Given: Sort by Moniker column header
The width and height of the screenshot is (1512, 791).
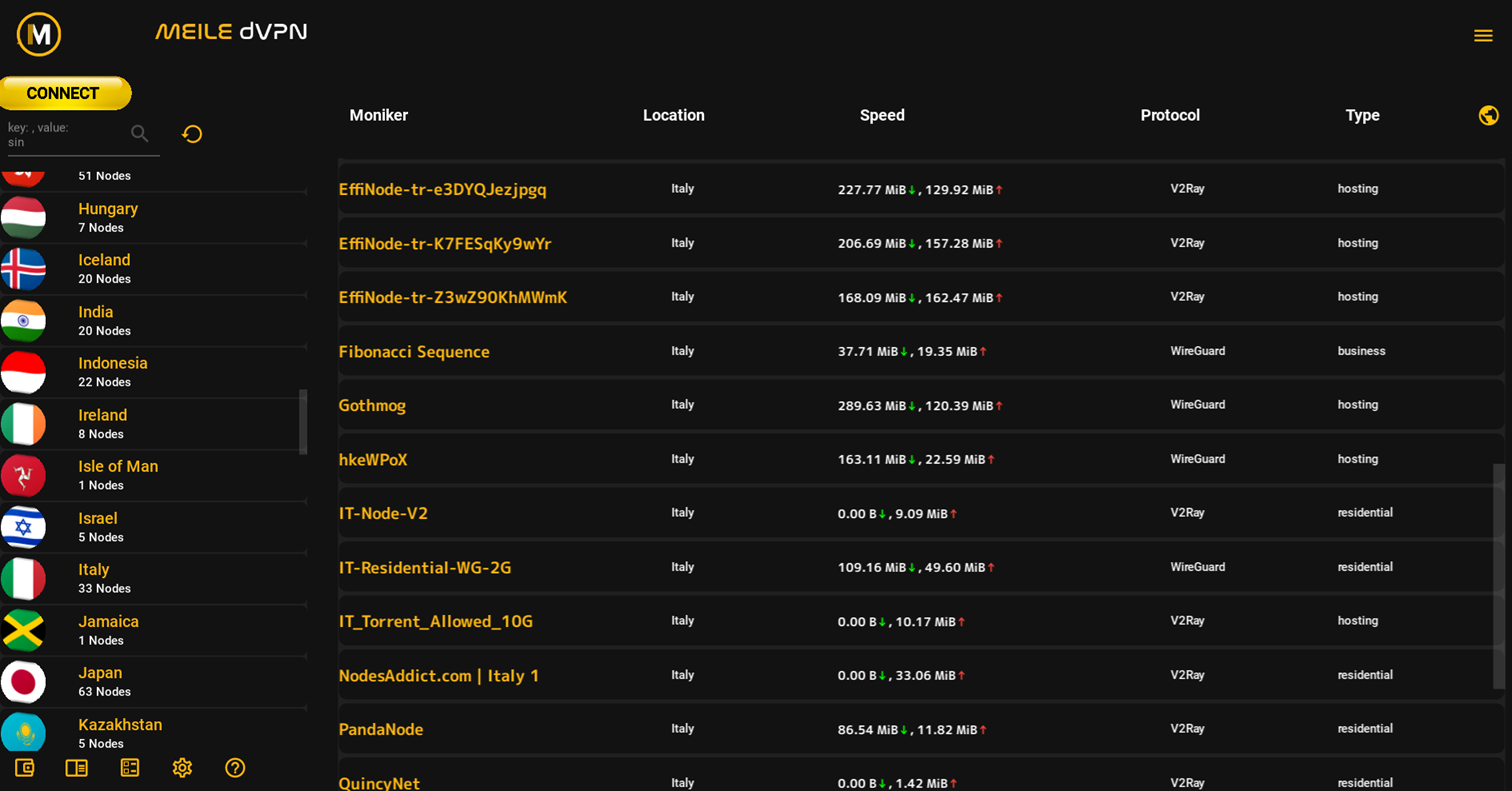Looking at the screenshot, I should [379, 115].
